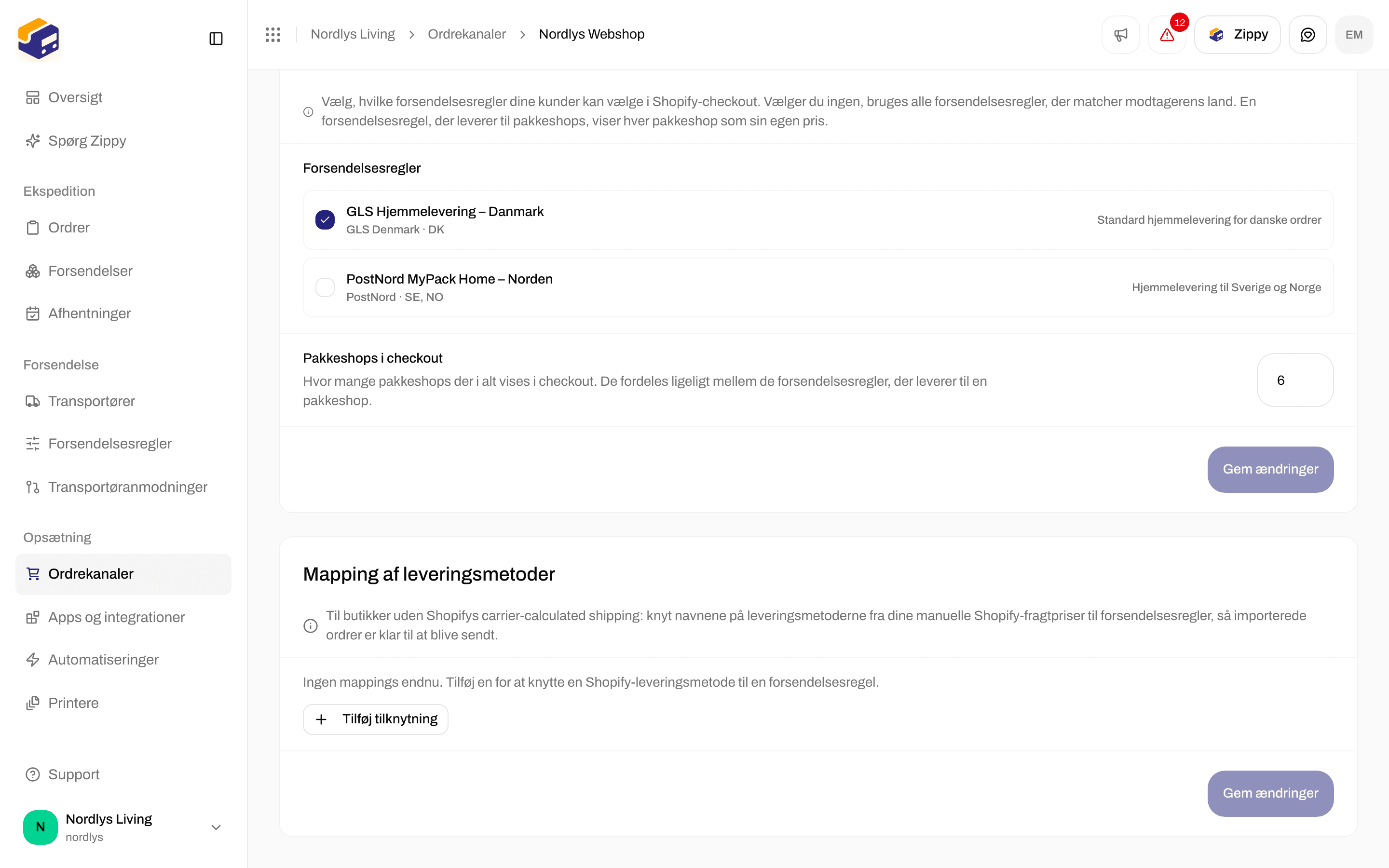The width and height of the screenshot is (1389, 868).
Task: Open Transportøranmodninger in the sidebar
Action: click(123, 487)
